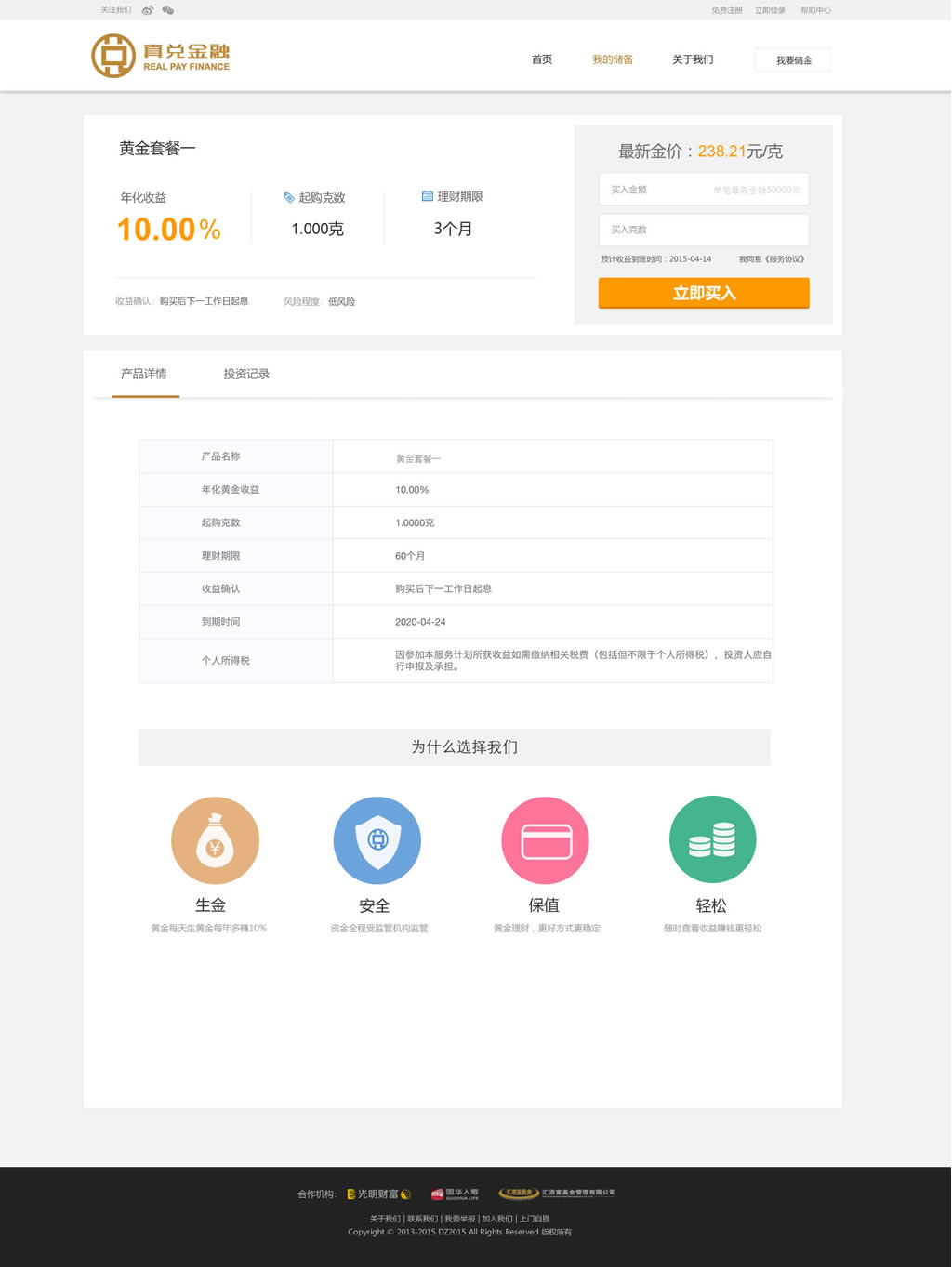Click the Weibo icon in top bar
Screen dimensions: 952x1267
tap(148, 10)
